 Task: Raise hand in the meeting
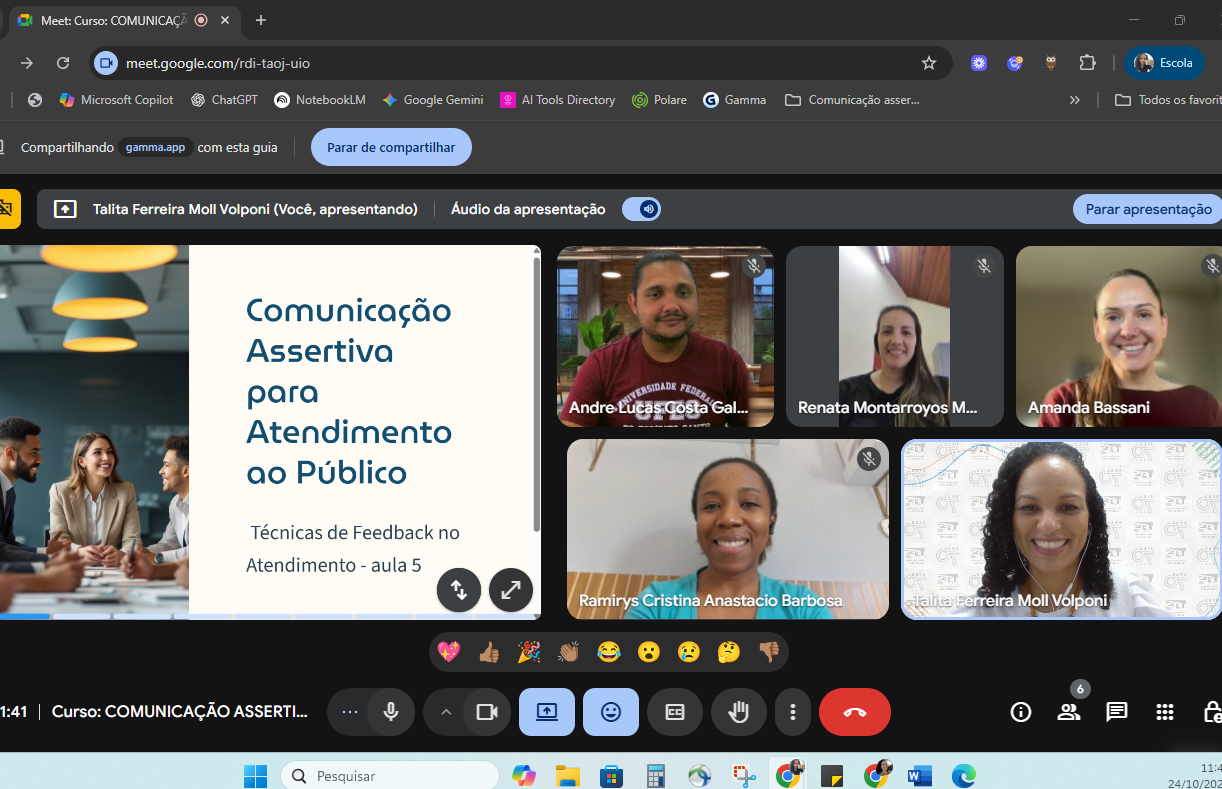click(x=738, y=712)
